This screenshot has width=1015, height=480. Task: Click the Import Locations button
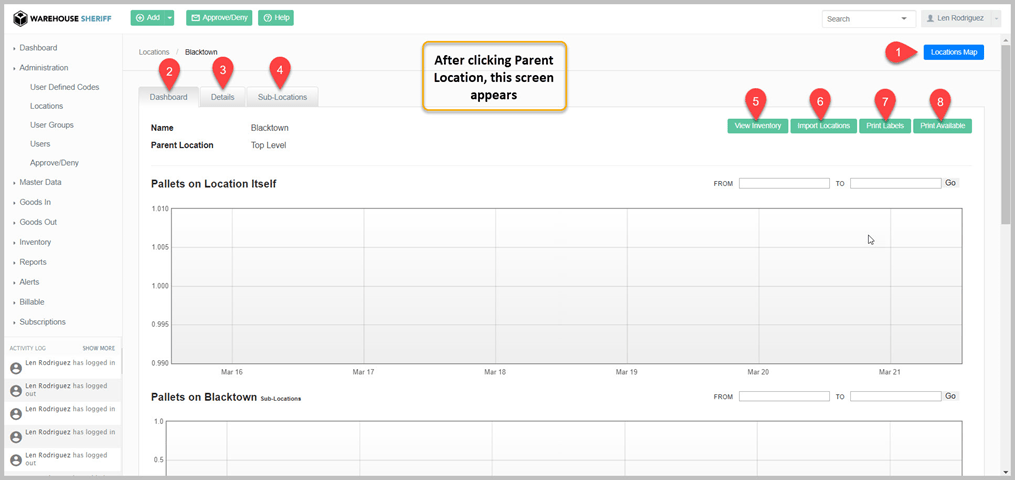point(823,126)
